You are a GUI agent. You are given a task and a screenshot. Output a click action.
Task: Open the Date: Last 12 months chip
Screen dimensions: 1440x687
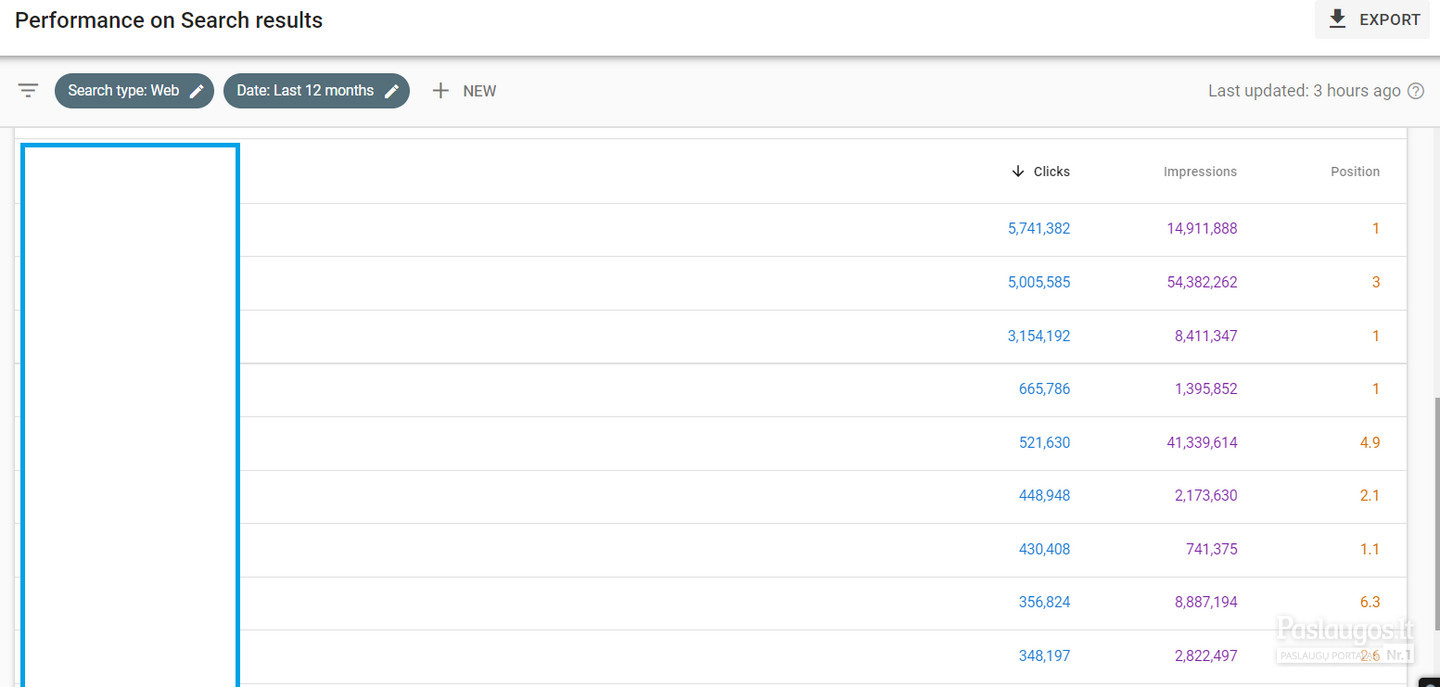point(316,91)
